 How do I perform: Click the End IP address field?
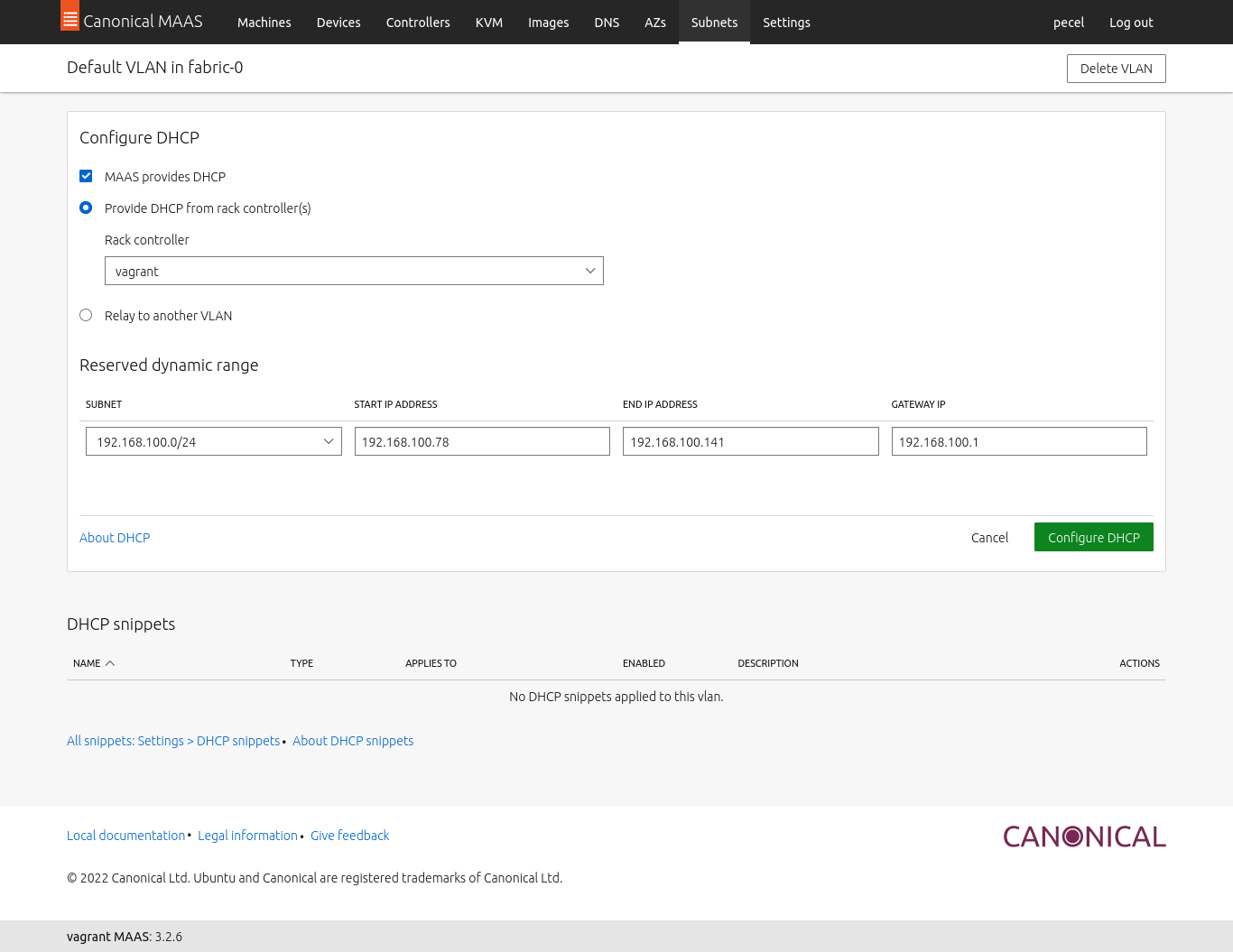[751, 441]
